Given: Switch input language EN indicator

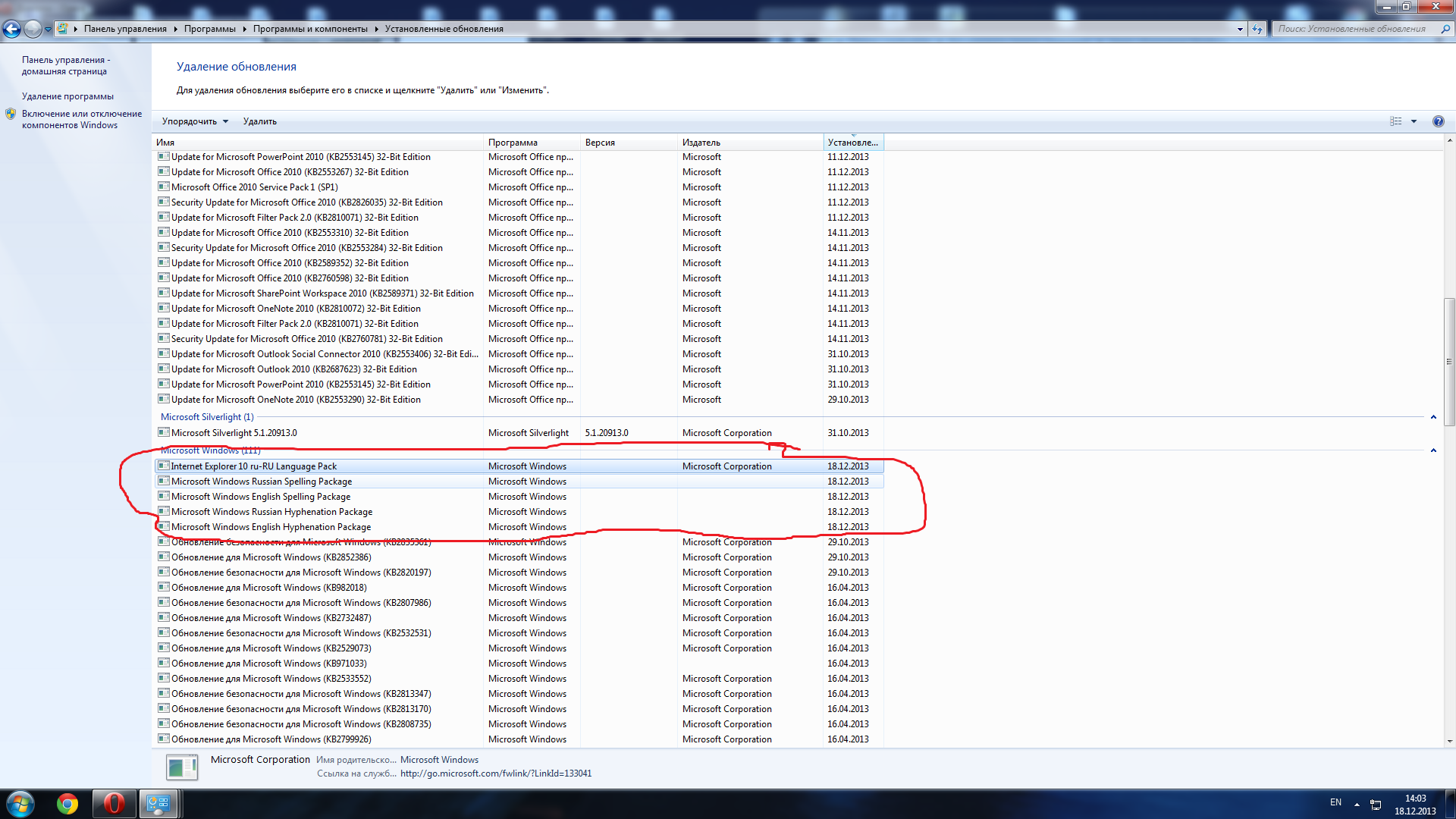Looking at the screenshot, I should 1335,802.
